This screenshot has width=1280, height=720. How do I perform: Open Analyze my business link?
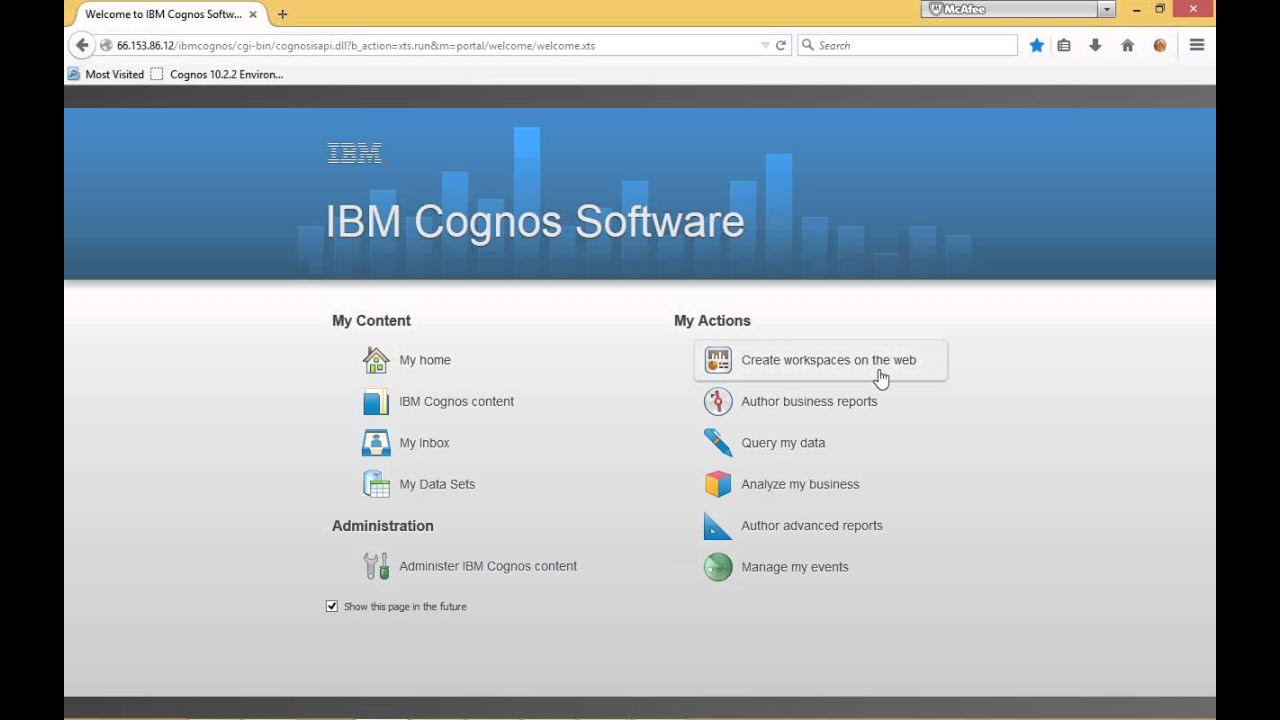[x=800, y=484]
